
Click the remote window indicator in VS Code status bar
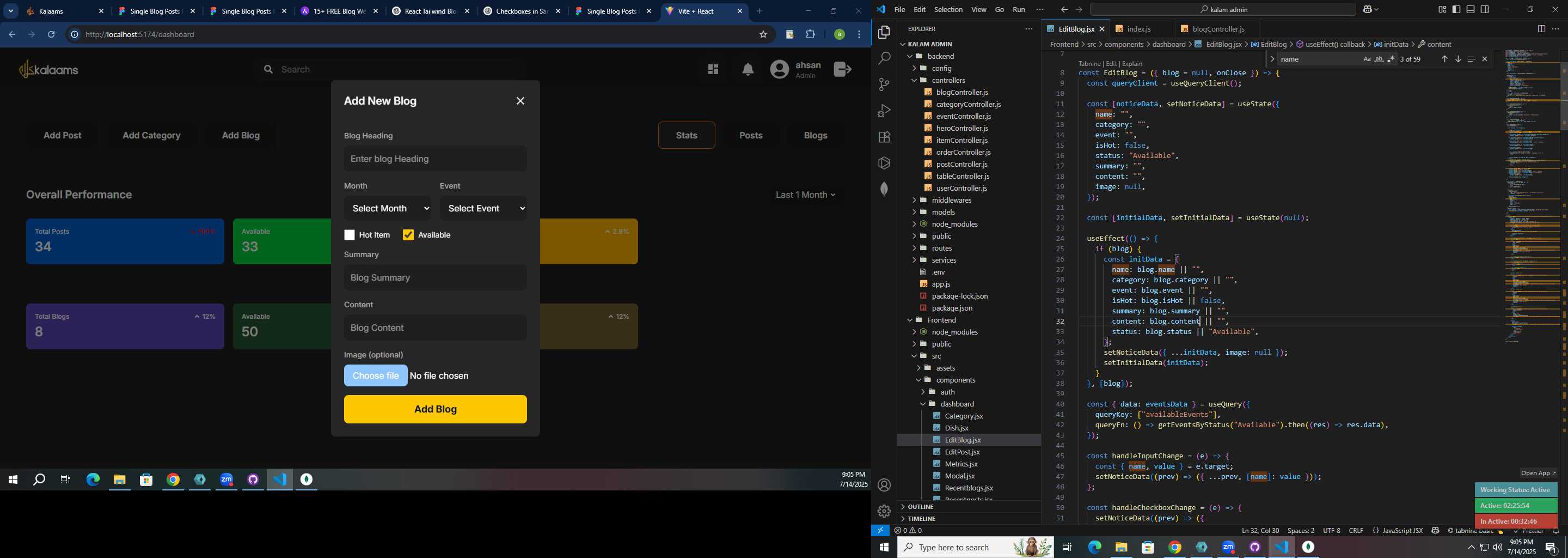coord(880,531)
